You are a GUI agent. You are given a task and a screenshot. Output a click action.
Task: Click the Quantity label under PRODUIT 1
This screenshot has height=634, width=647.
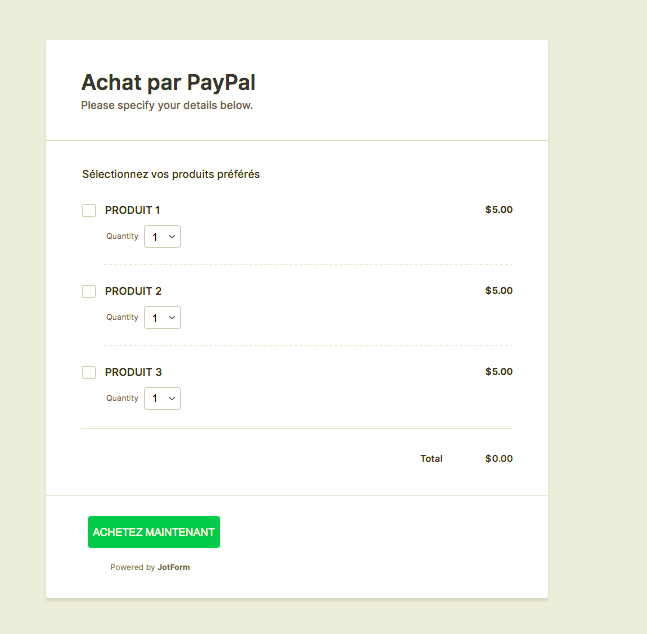[123, 236]
